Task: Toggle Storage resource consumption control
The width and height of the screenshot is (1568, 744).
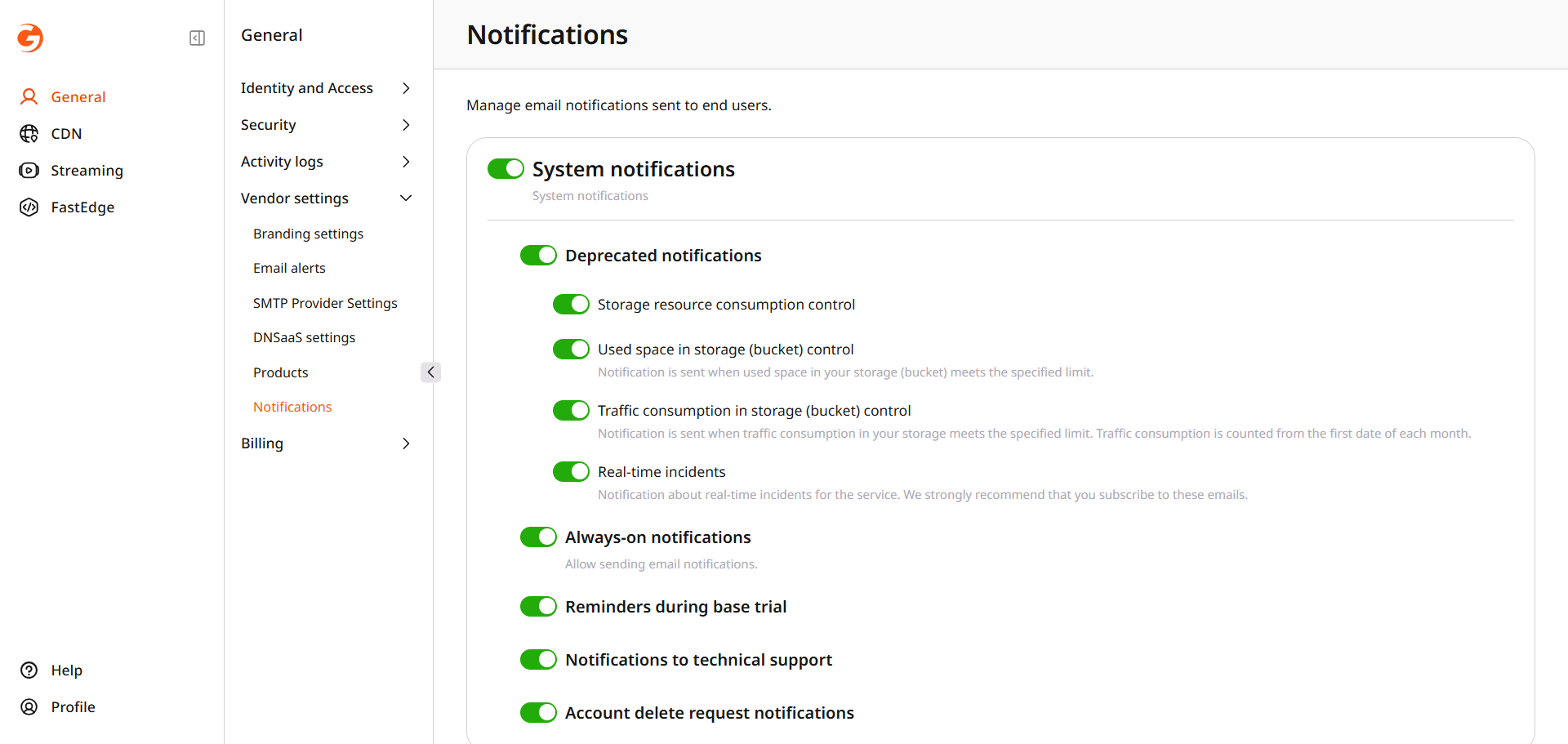Action: pyautogui.click(x=571, y=305)
